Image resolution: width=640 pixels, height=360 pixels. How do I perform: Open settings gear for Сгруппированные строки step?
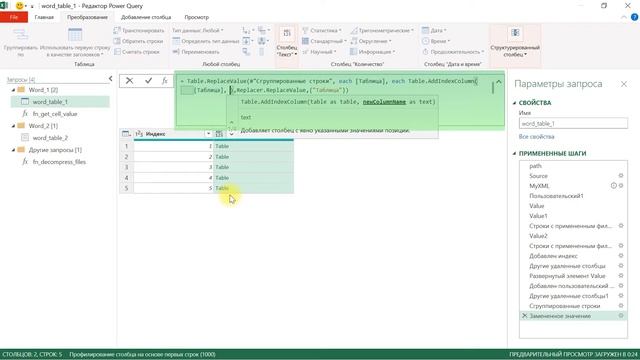[x=621, y=305]
